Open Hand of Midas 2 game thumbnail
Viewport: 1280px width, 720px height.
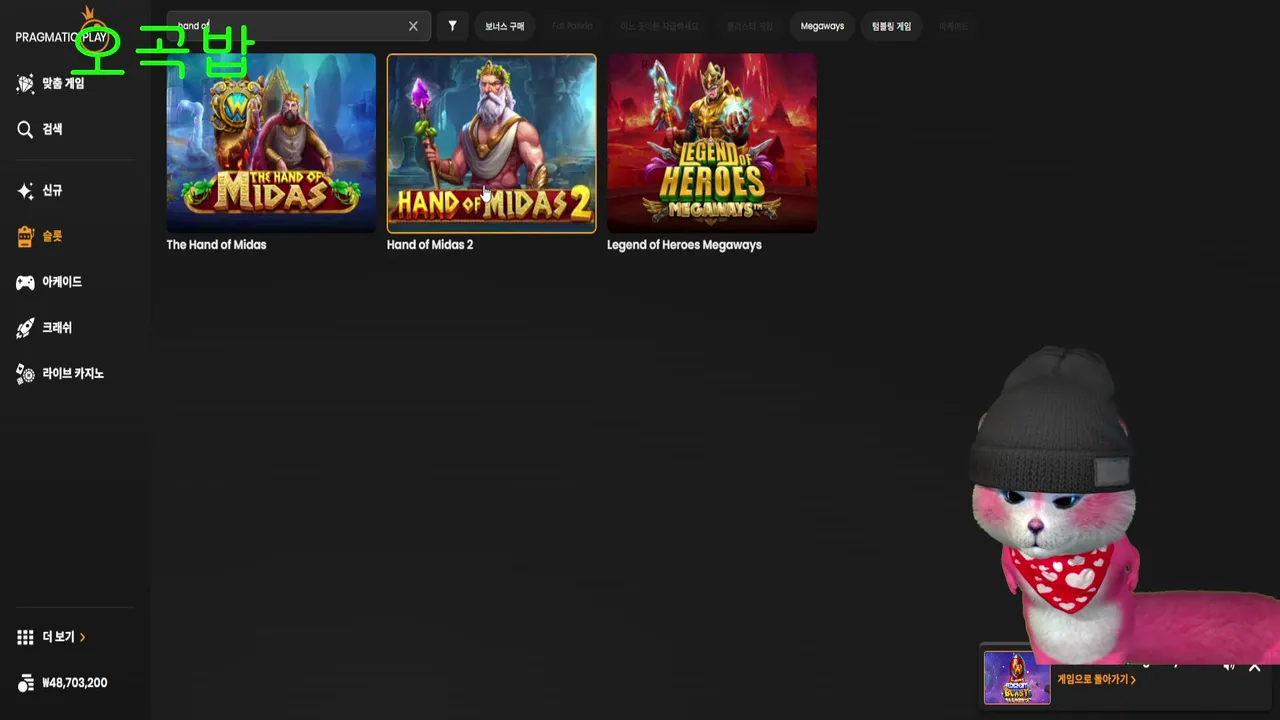tap(491, 143)
